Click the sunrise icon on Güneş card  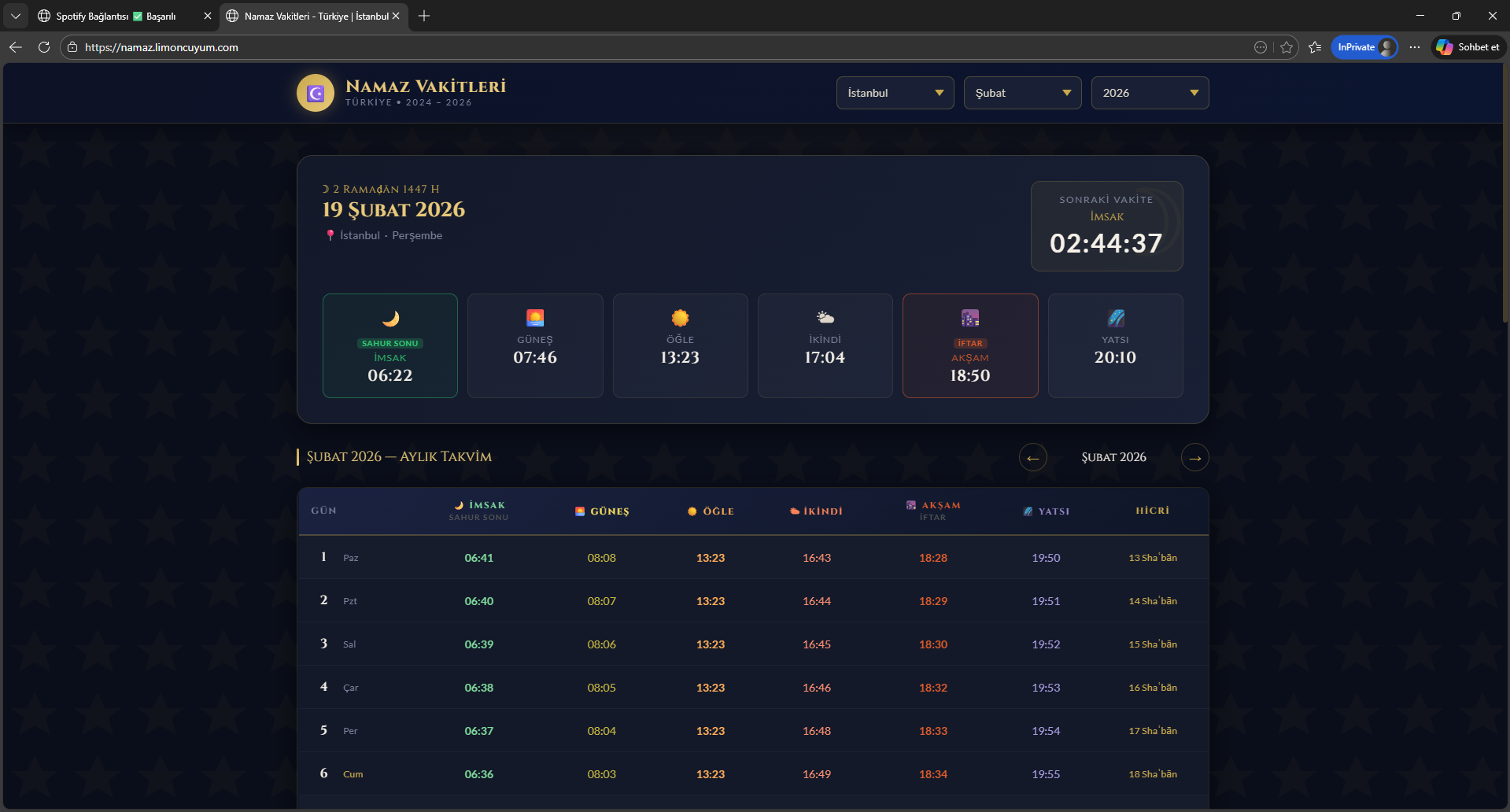(535, 318)
